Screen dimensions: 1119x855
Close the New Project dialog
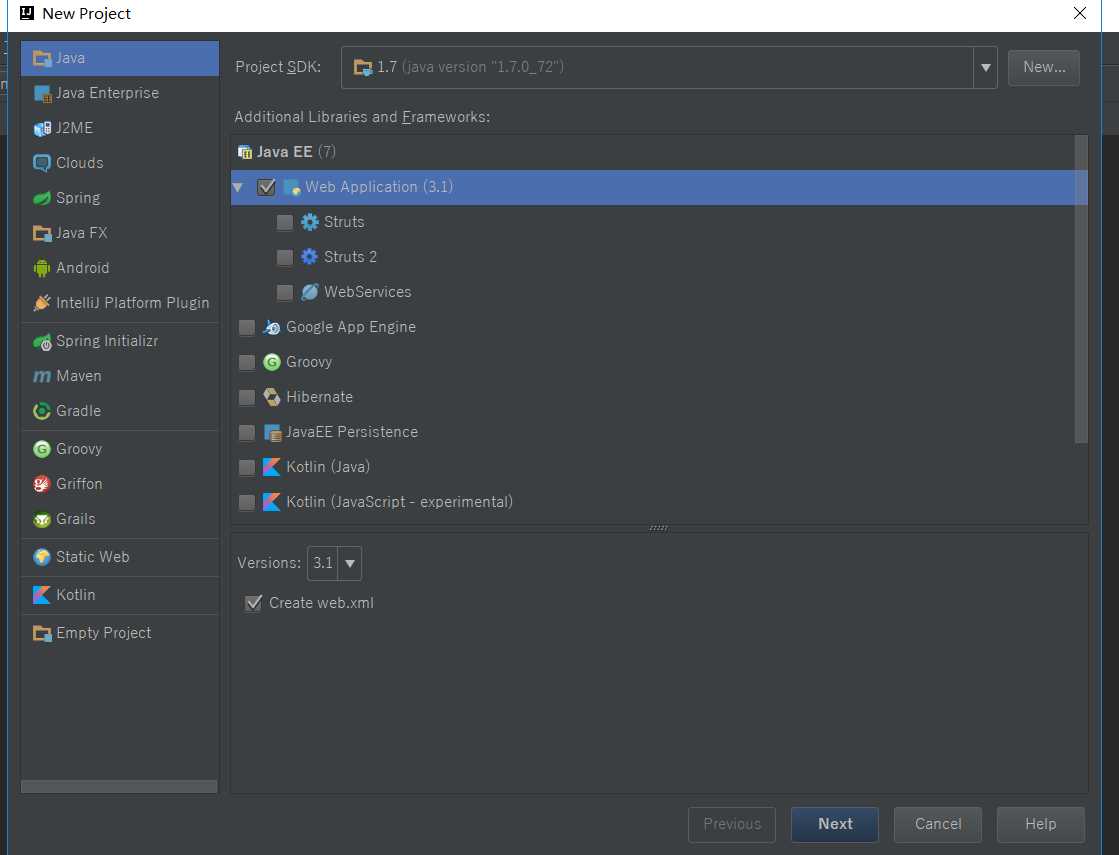pyautogui.click(x=1080, y=14)
